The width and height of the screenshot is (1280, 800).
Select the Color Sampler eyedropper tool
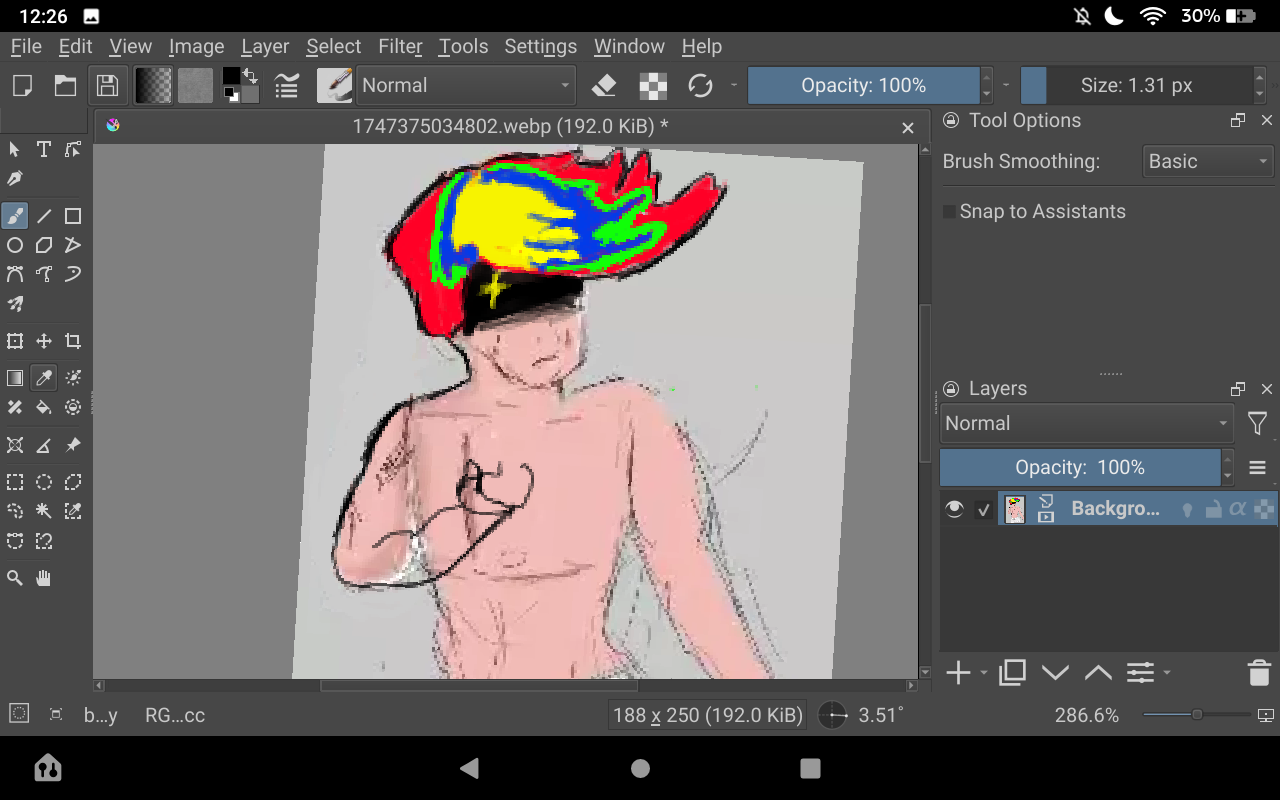[44, 378]
